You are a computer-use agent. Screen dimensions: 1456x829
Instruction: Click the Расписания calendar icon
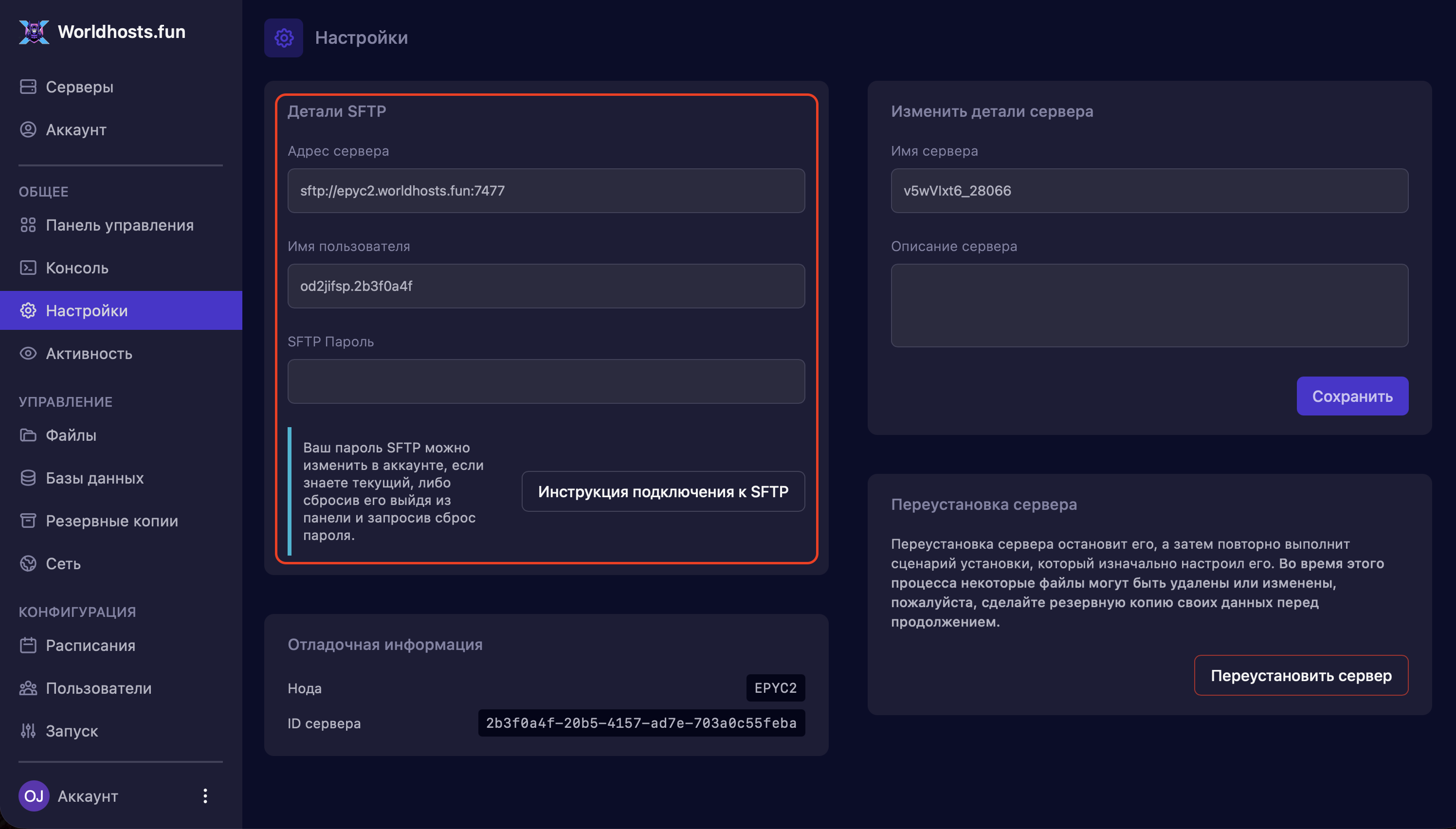click(28, 645)
